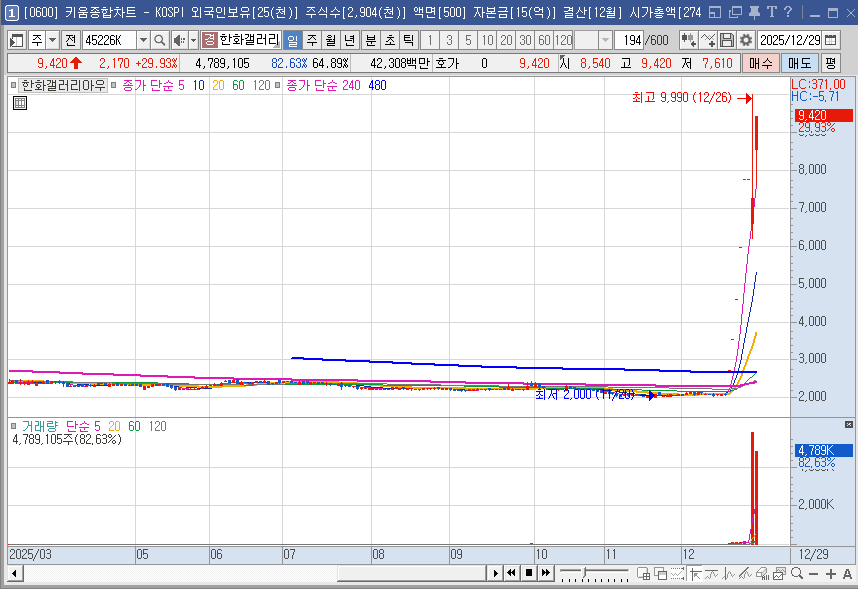Open the stock code 45226K dropdown
The width and height of the screenshot is (858, 589).
[x=143, y=40]
